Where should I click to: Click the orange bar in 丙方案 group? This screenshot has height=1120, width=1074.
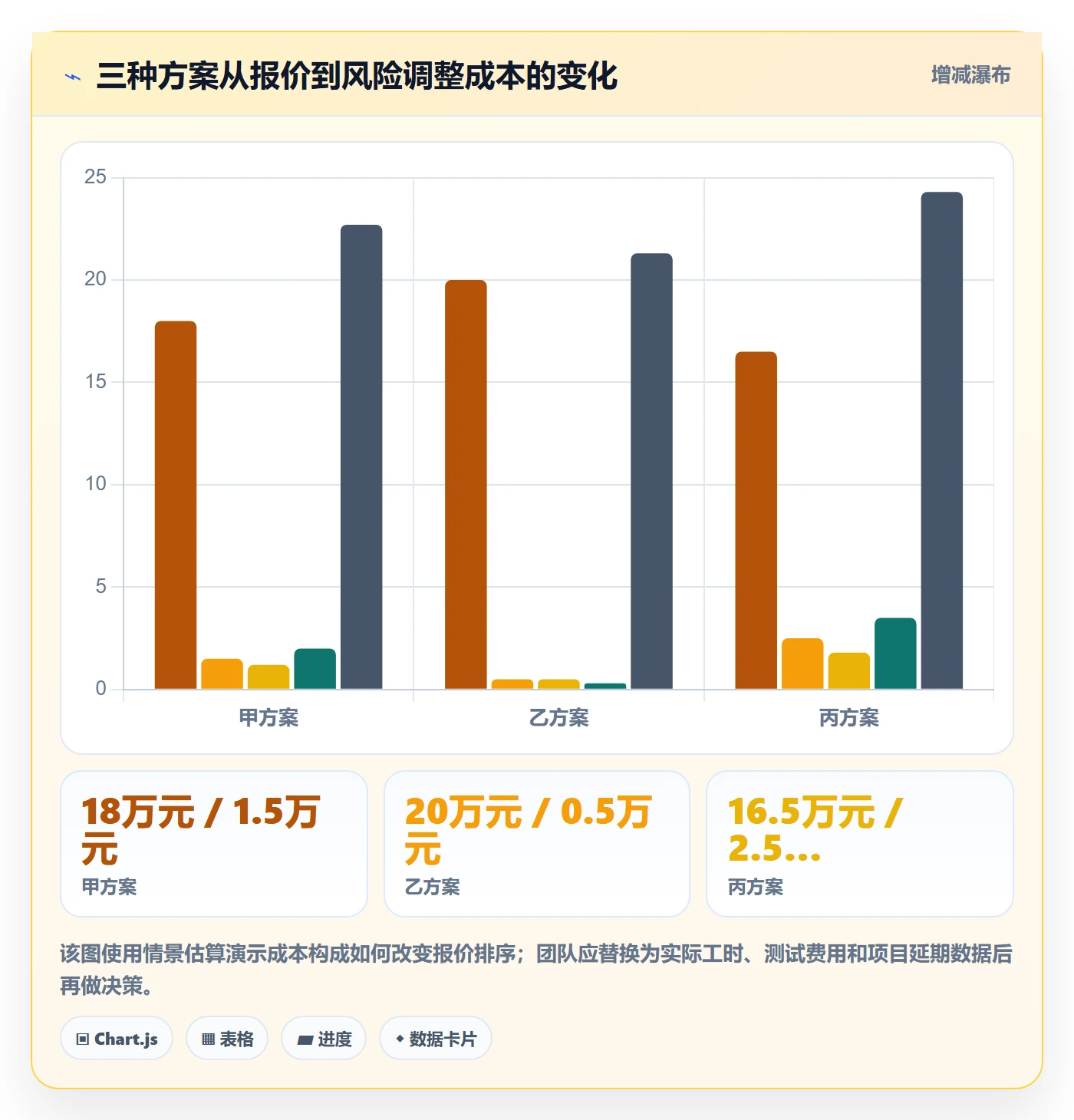coord(802,664)
